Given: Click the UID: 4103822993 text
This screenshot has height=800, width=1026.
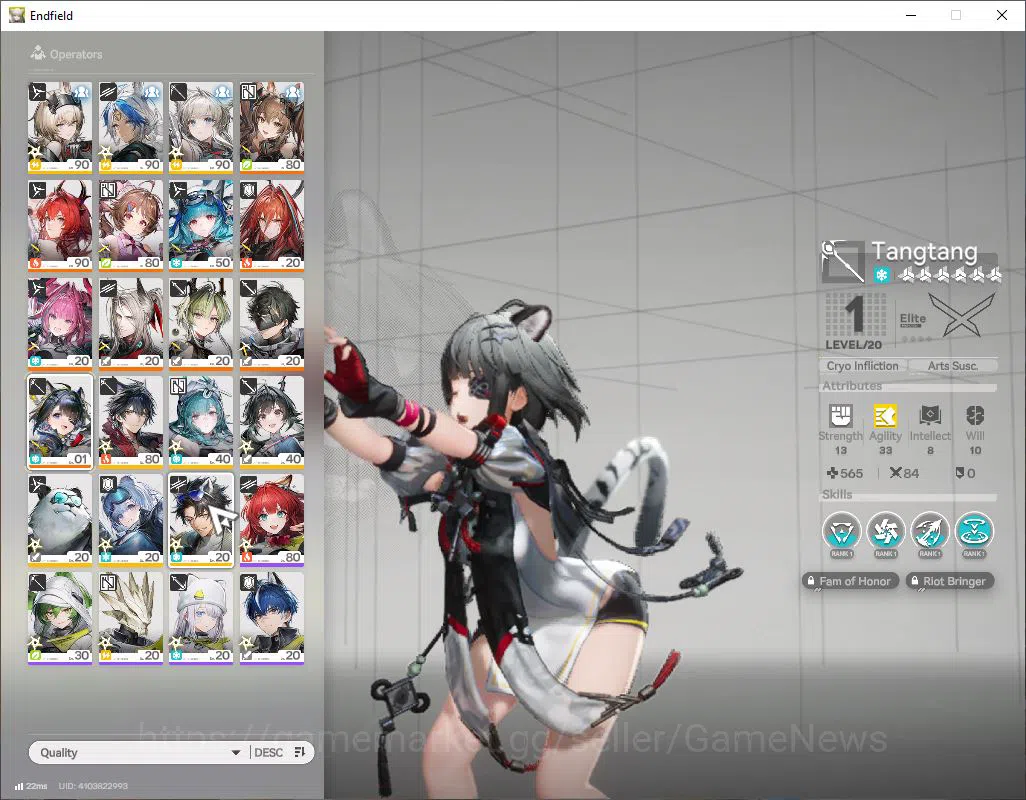Looking at the screenshot, I should 93,786.
